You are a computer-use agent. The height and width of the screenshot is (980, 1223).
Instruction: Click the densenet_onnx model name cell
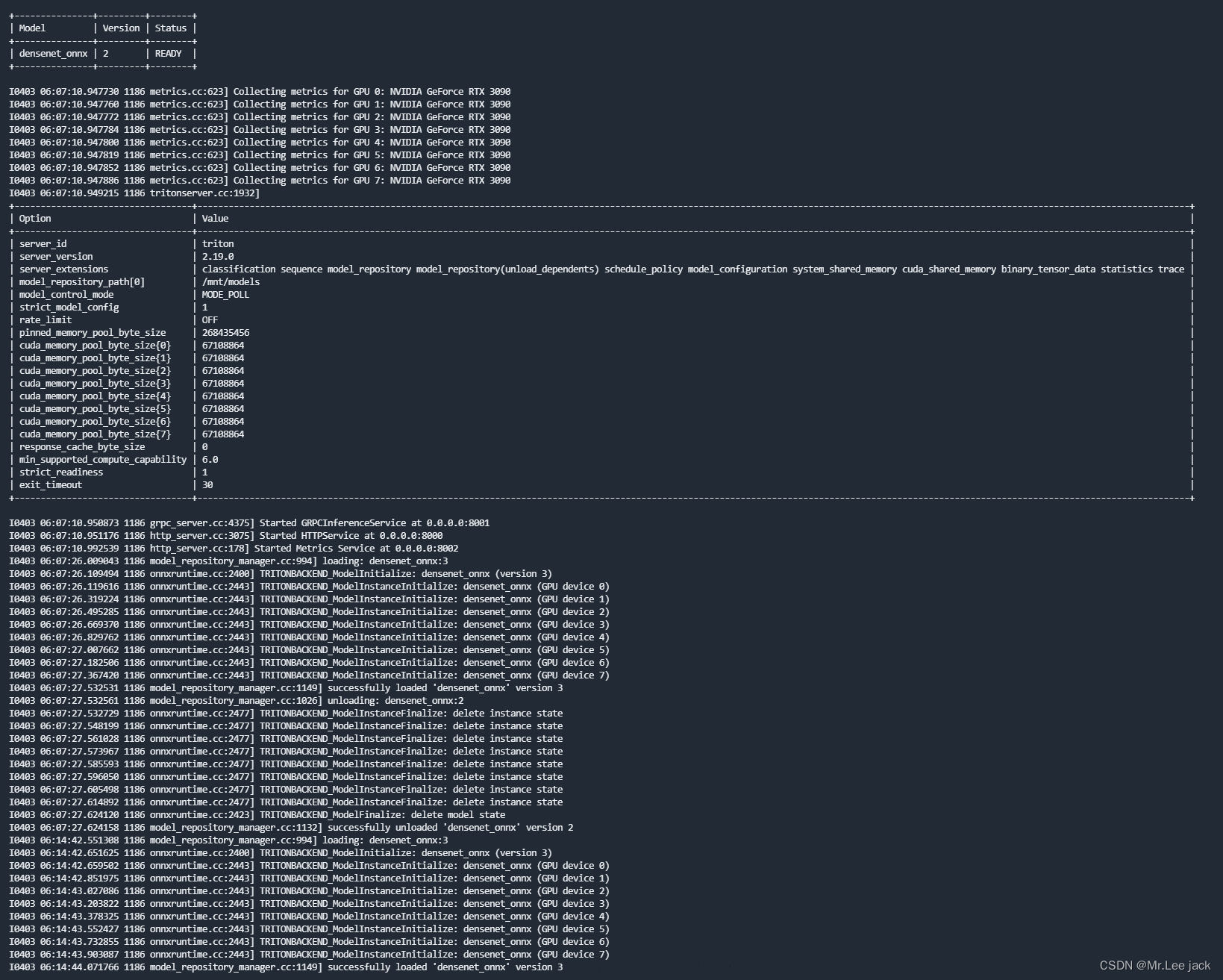tap(53, 54)
